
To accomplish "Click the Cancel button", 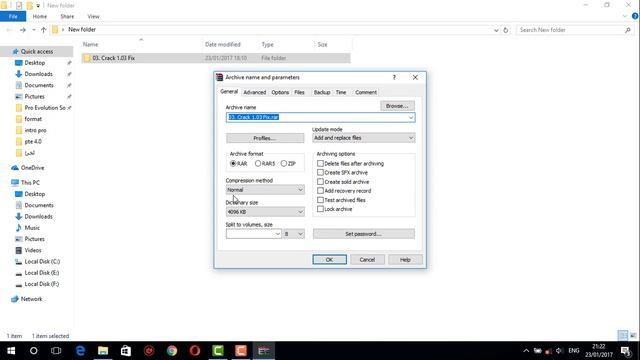I will click(367, 260).
